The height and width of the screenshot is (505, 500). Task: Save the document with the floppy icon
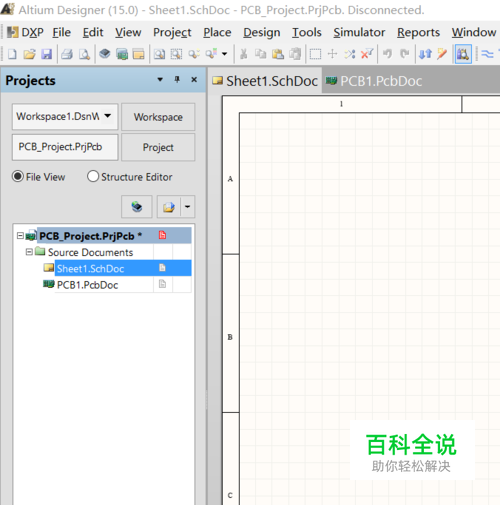[x=46, y=54]
